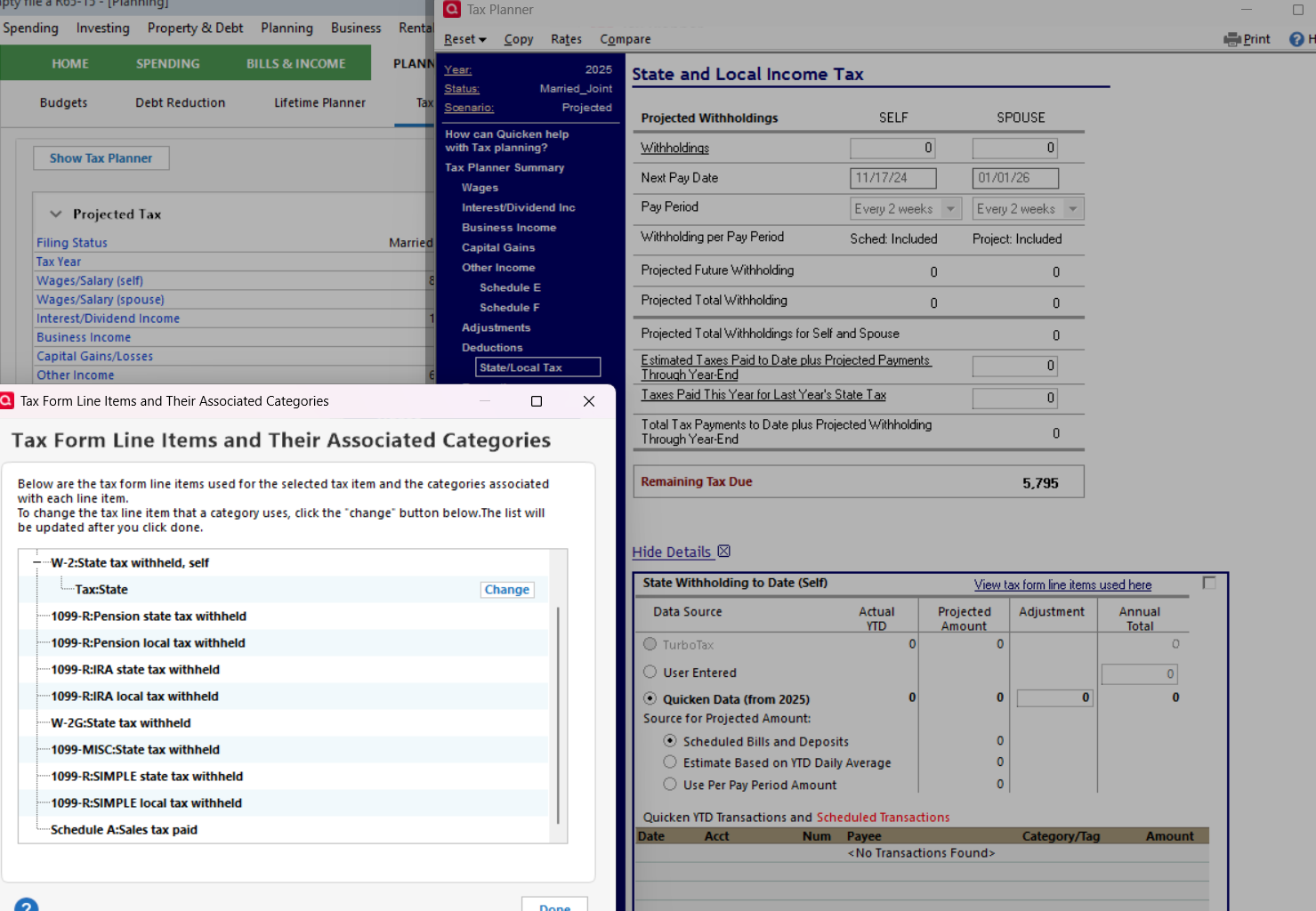Click the Hide Details collapse icon
1316x911 pixels.
click(x=723, y=552)
